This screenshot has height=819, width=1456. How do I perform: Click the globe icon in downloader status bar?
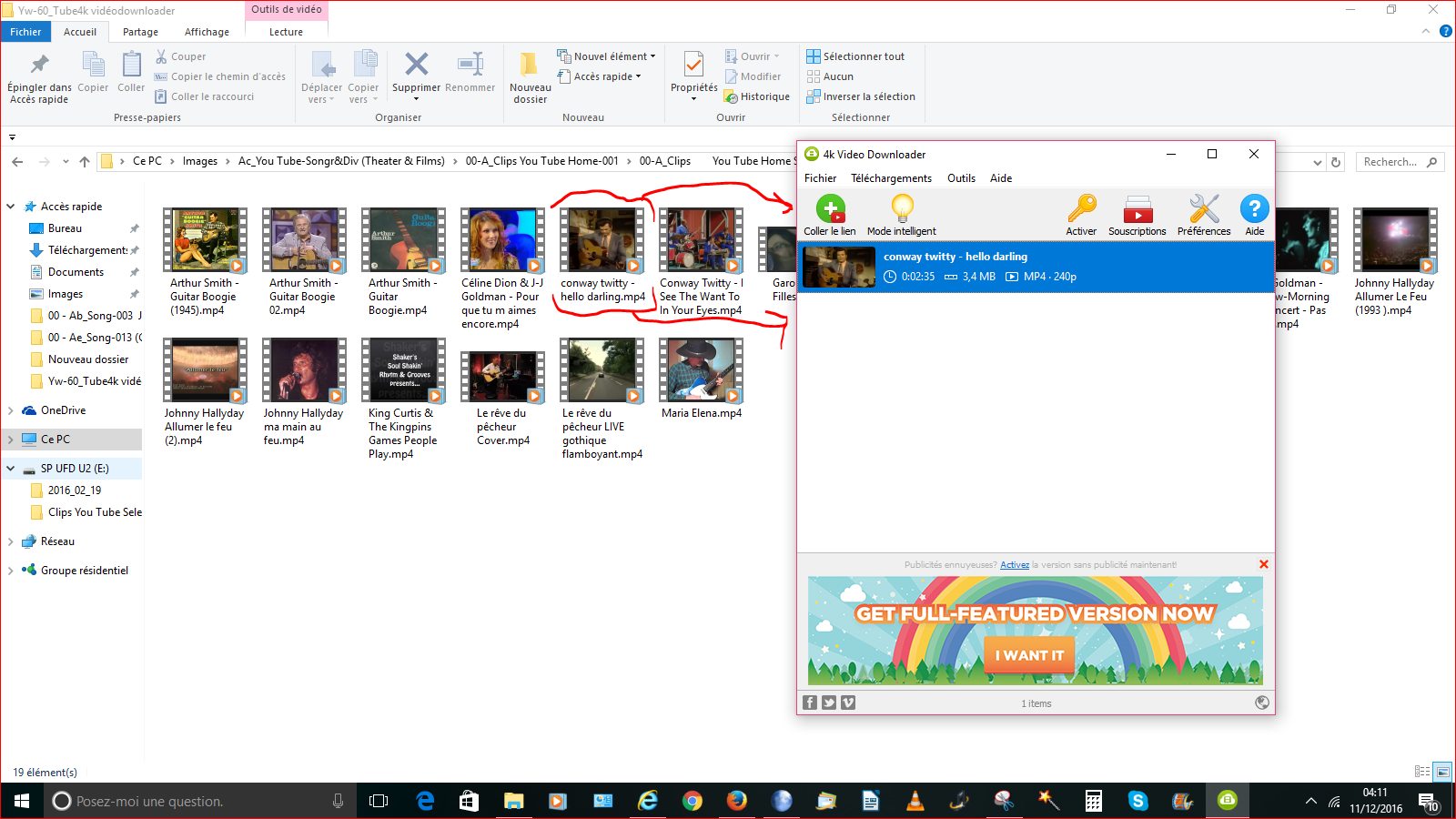point(1262,703)
